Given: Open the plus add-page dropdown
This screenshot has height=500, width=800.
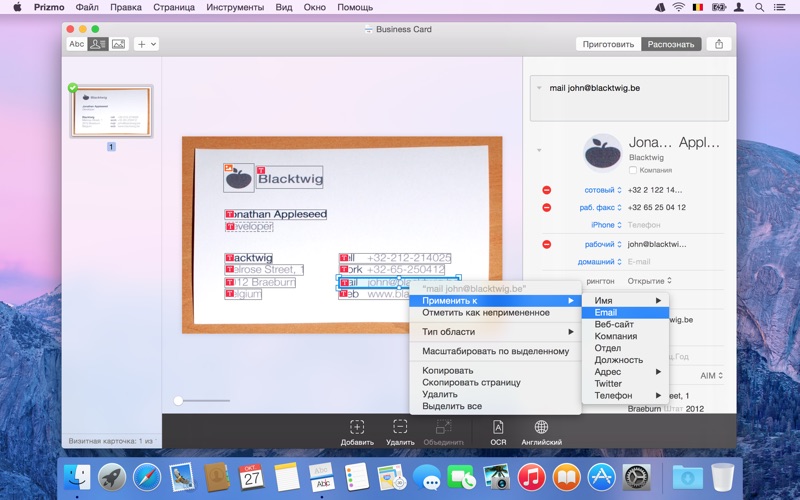Looking at the screenshot, I should [x=146, y=44].
